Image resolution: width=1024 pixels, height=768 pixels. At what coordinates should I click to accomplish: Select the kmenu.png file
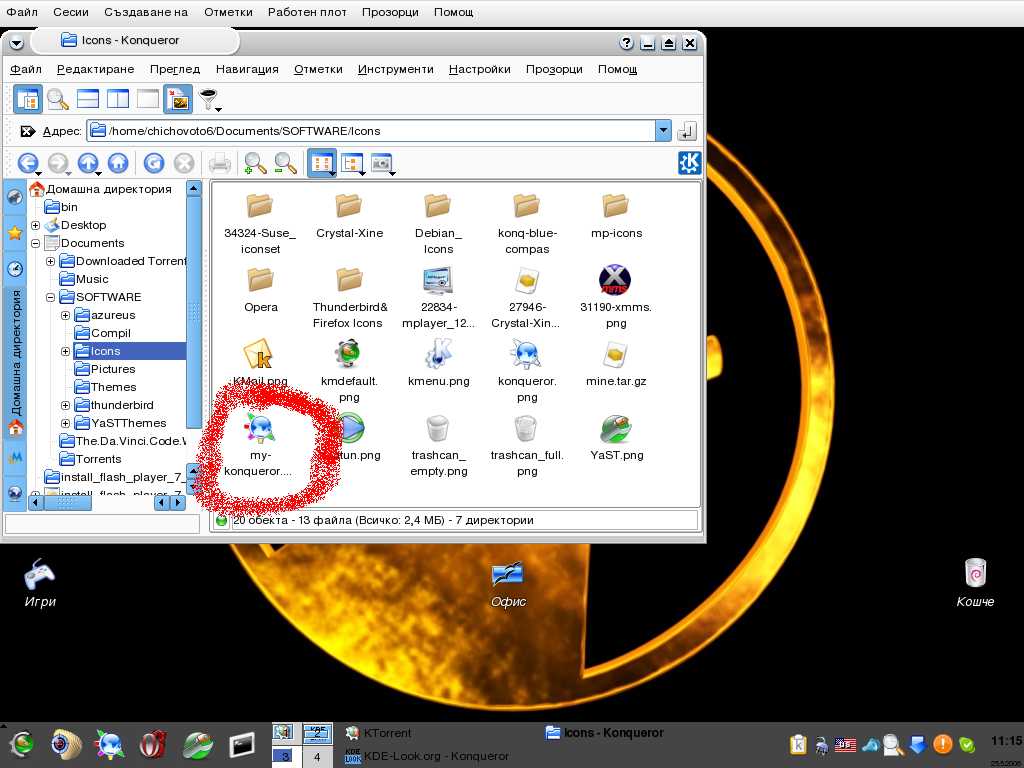click(438, 364)
